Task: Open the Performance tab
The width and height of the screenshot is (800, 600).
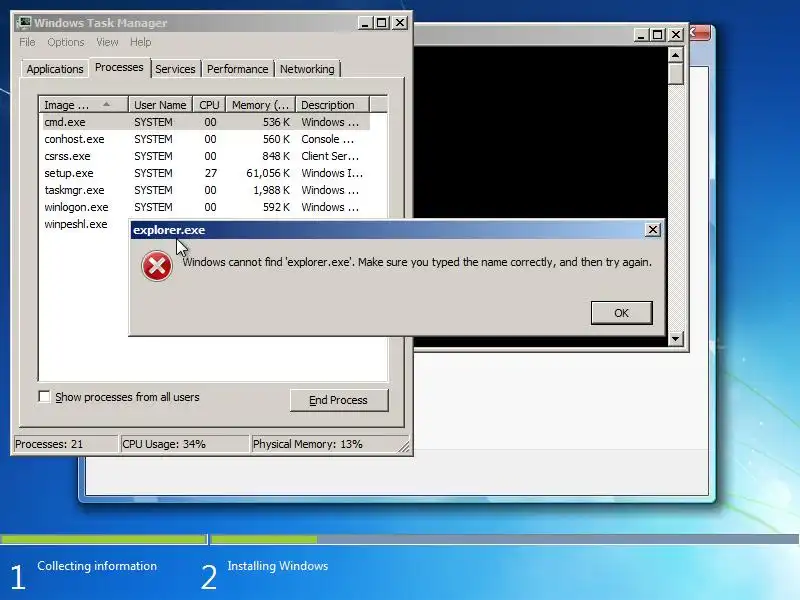Action: click(x=237, y=69)
